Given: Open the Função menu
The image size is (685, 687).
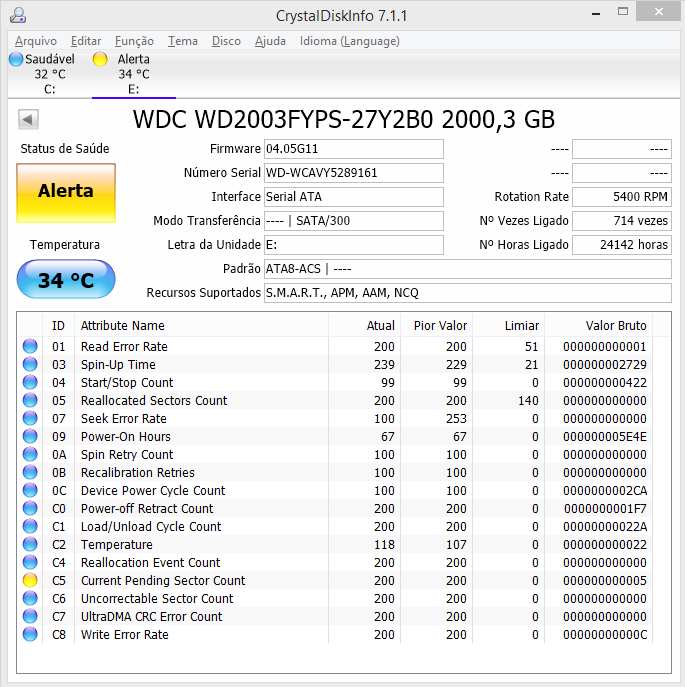Looking at the screenshot, I should tap(134, 41).
